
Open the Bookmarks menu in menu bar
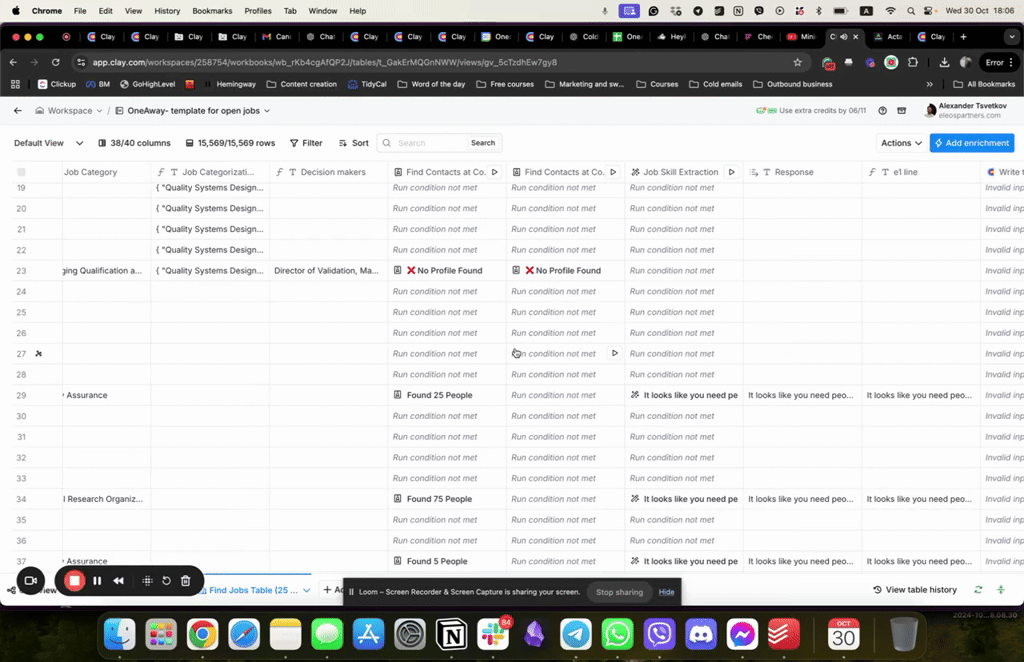212,11
